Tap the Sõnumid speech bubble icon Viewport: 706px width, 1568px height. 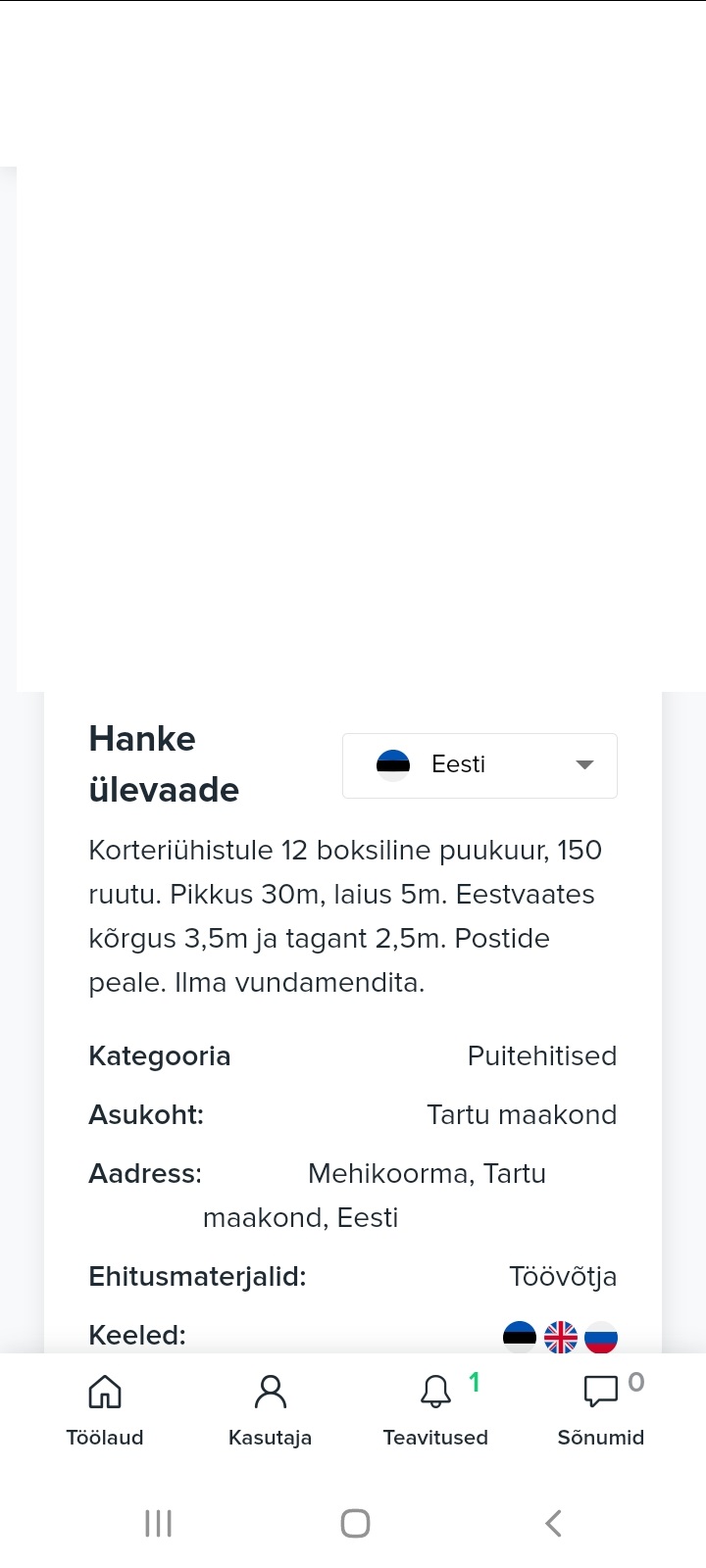click(x=600, y=1392)
